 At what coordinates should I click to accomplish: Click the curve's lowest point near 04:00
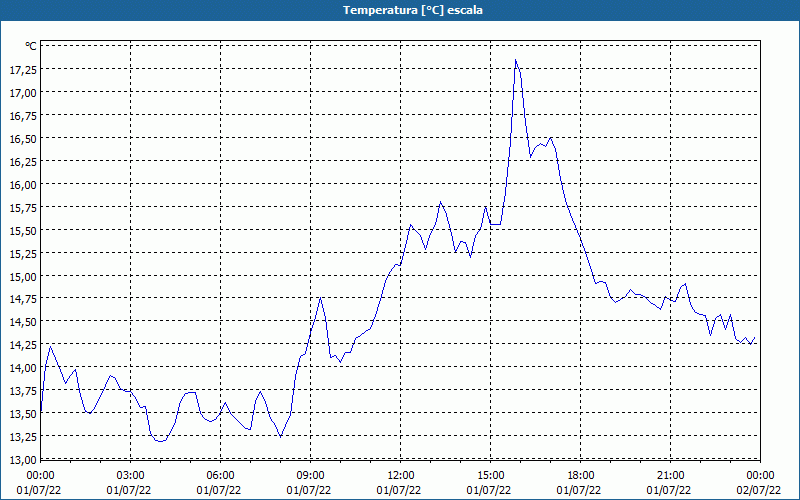coord(161,441)
